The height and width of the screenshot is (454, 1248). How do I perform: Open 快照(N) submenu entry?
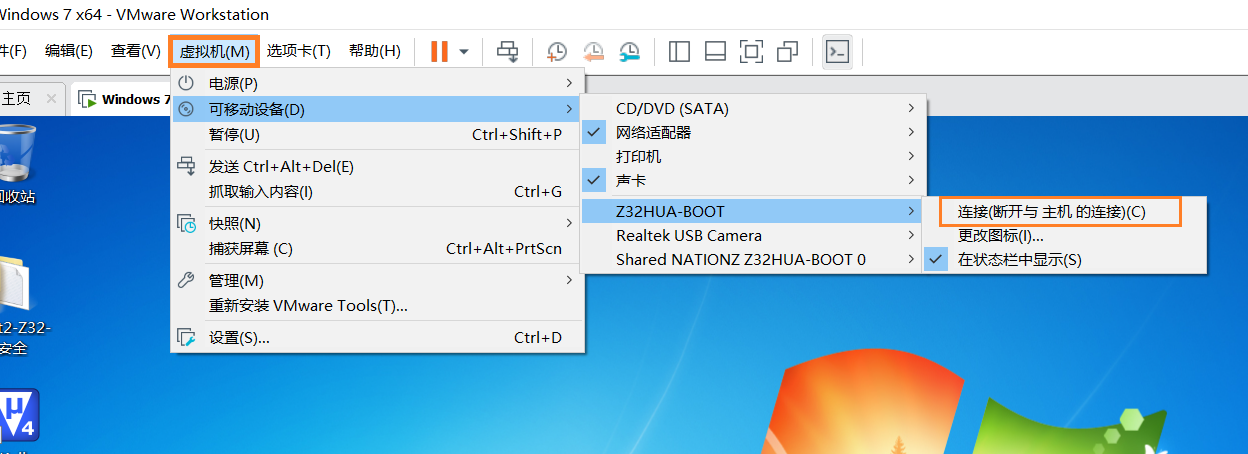tap(377, 224)
